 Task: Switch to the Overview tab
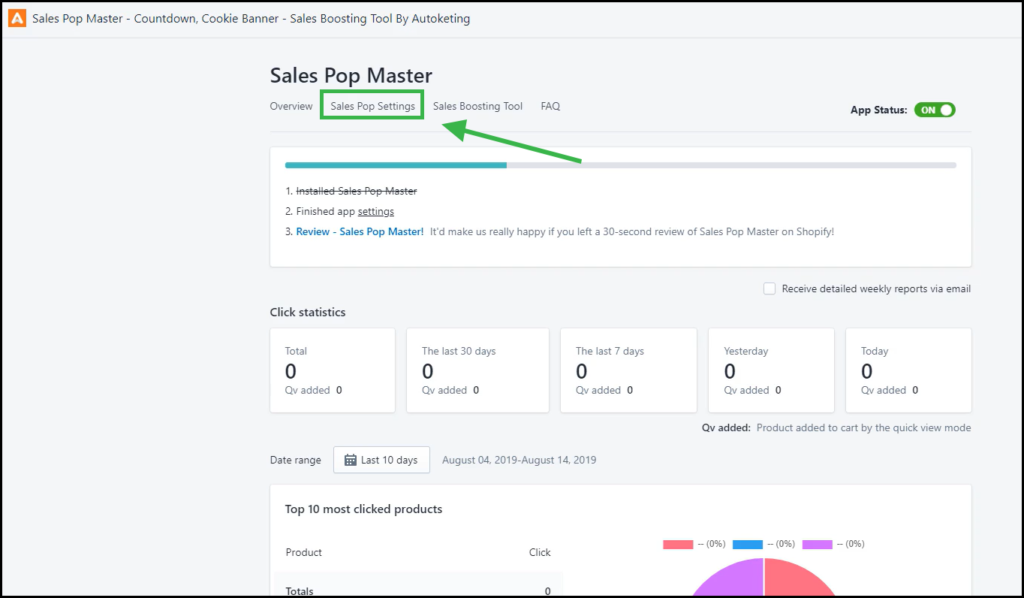pos(291,106)
